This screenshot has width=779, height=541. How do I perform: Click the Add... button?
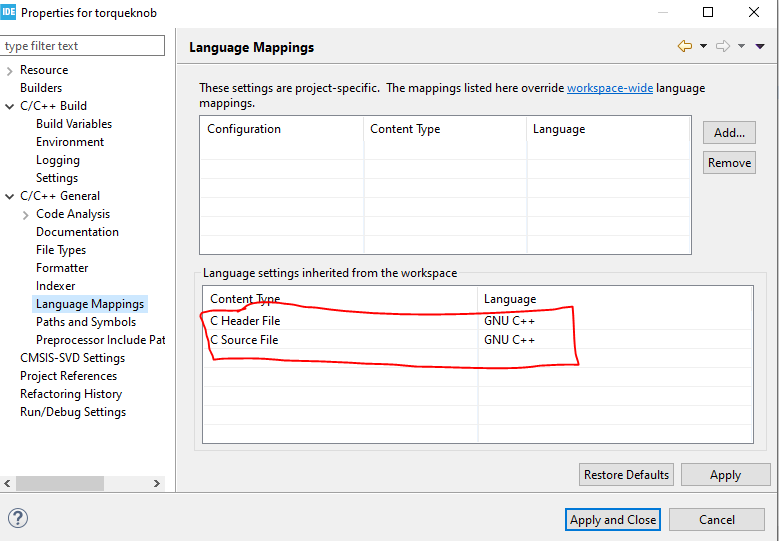729,133
